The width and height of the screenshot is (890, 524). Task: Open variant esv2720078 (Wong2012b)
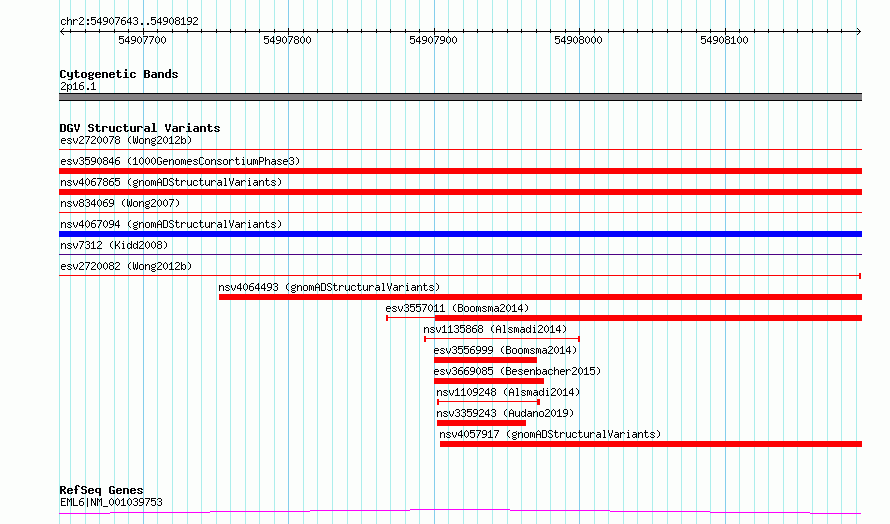tap(126, 140)
